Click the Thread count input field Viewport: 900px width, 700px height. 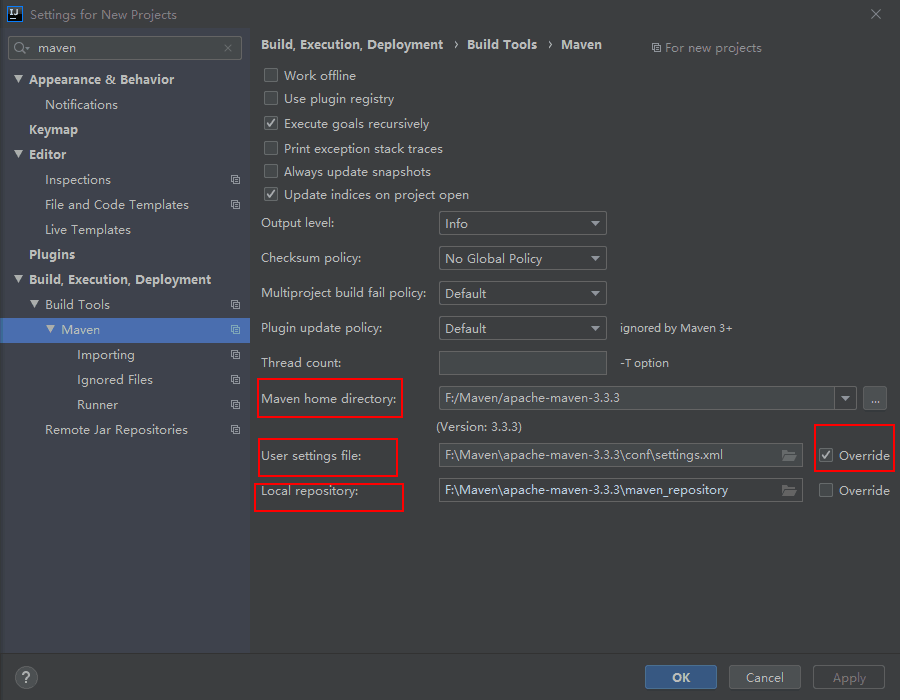coord(522,363)
